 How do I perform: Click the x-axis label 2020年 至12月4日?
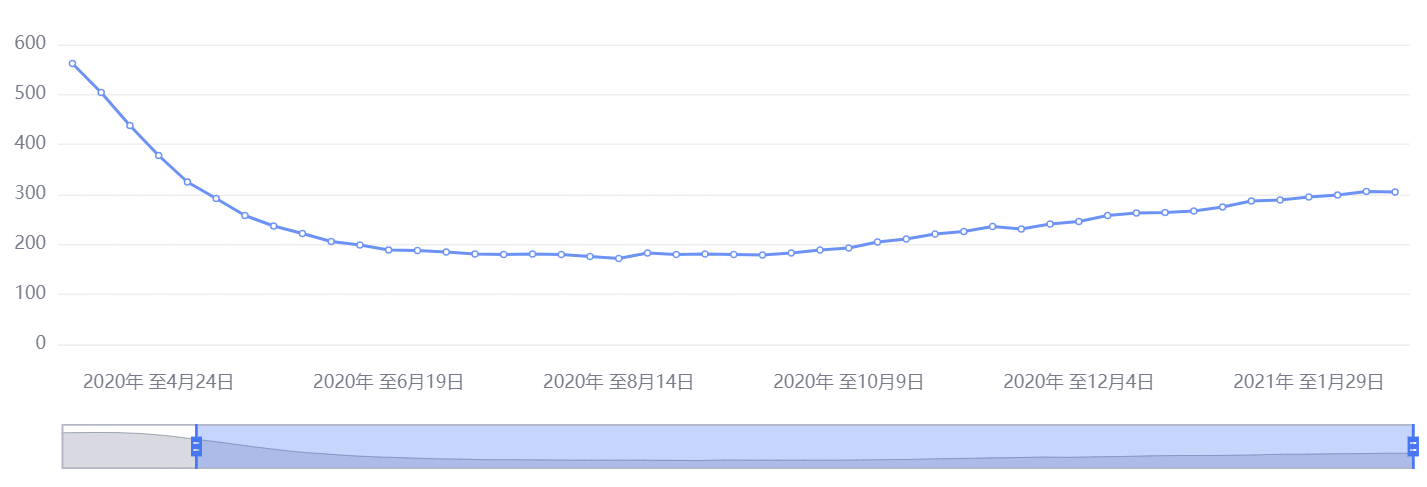[x=1078, y=381]
